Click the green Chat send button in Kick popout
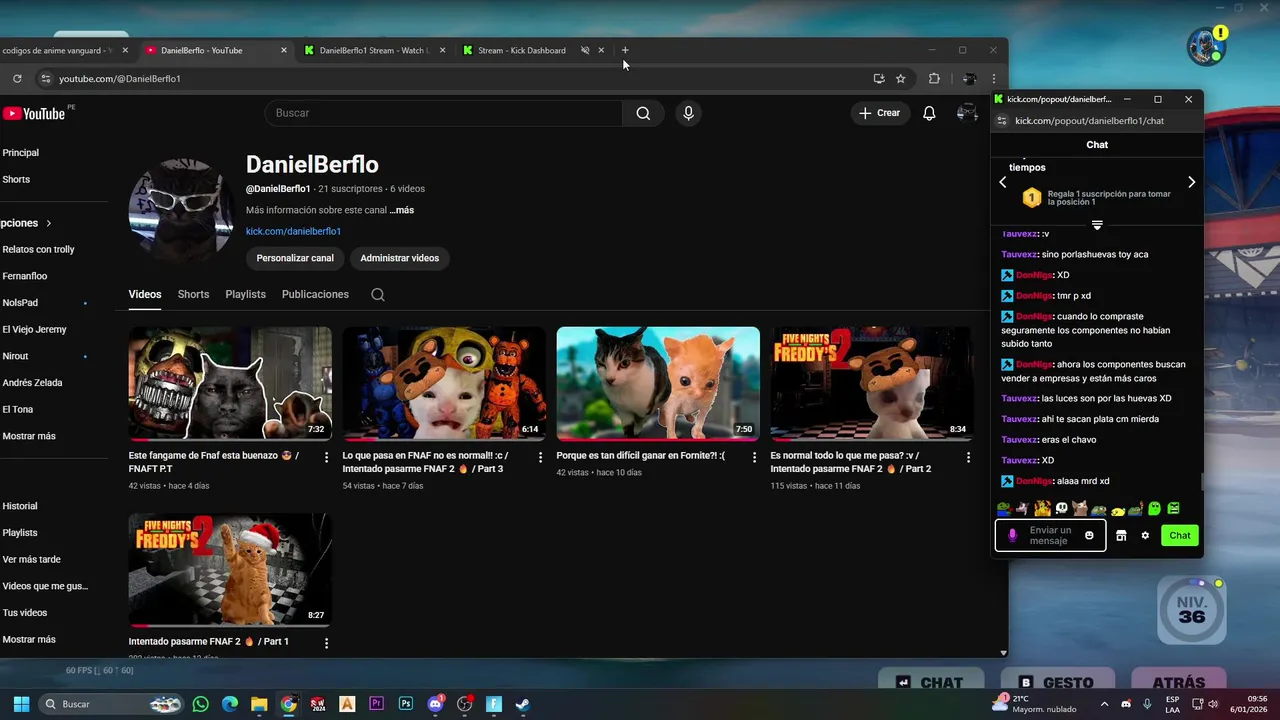 click(x=1180, y=535)
